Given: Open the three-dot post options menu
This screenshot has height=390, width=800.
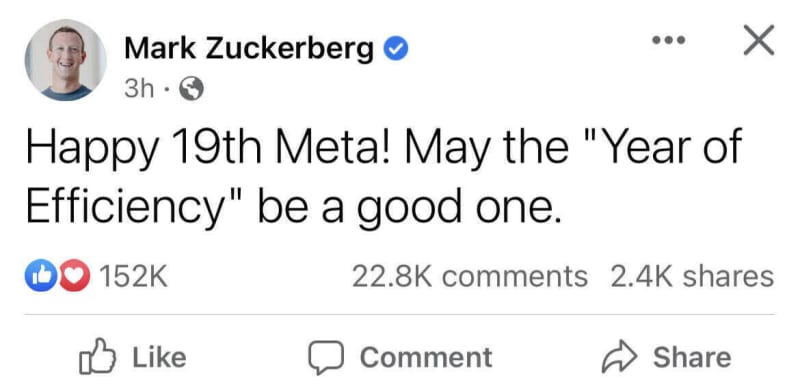Looking at the screenshot, I should coord(668,39).
